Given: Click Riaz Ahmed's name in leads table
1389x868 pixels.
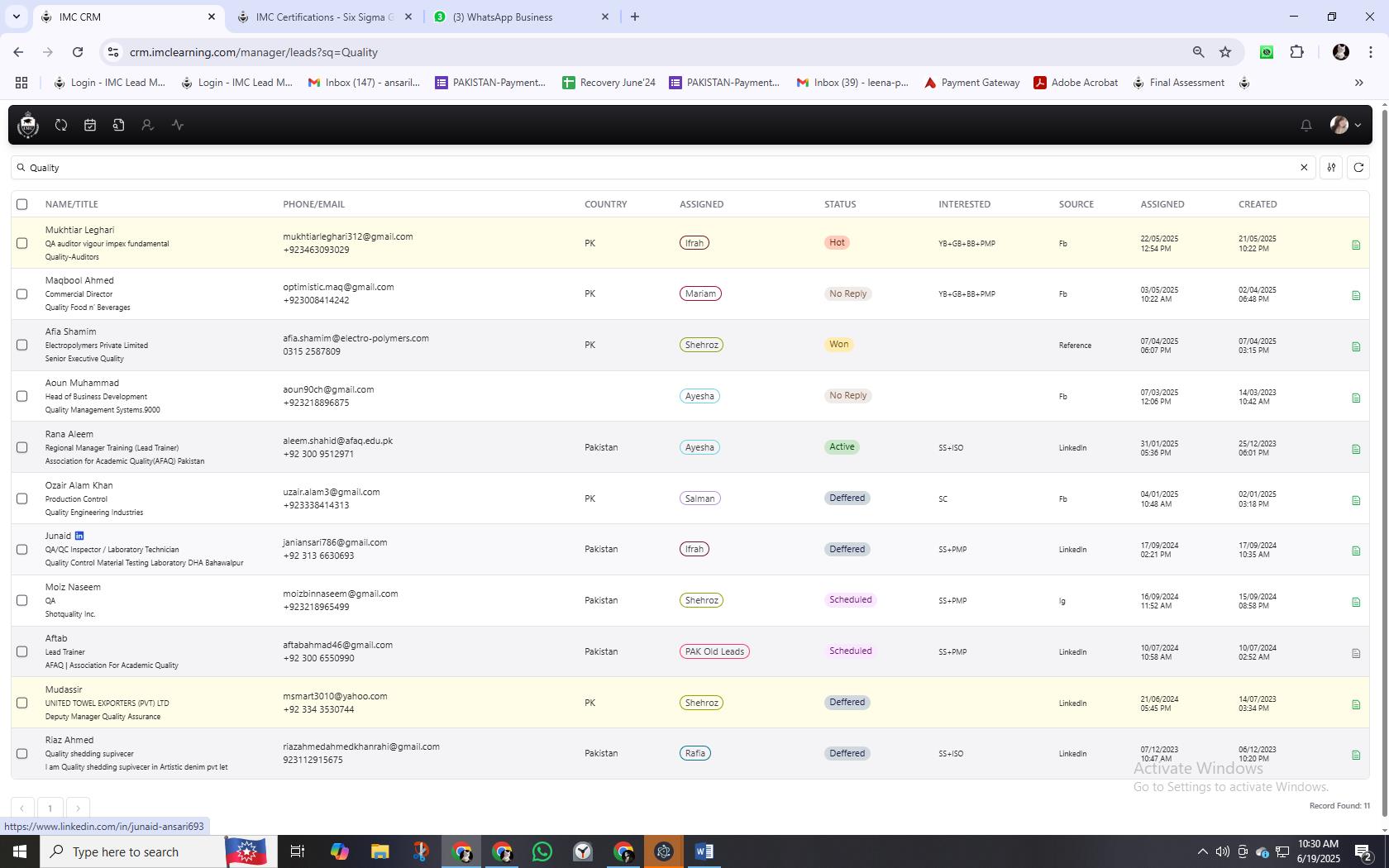Looking at the screenshot, I should click(x=69, y=740).
